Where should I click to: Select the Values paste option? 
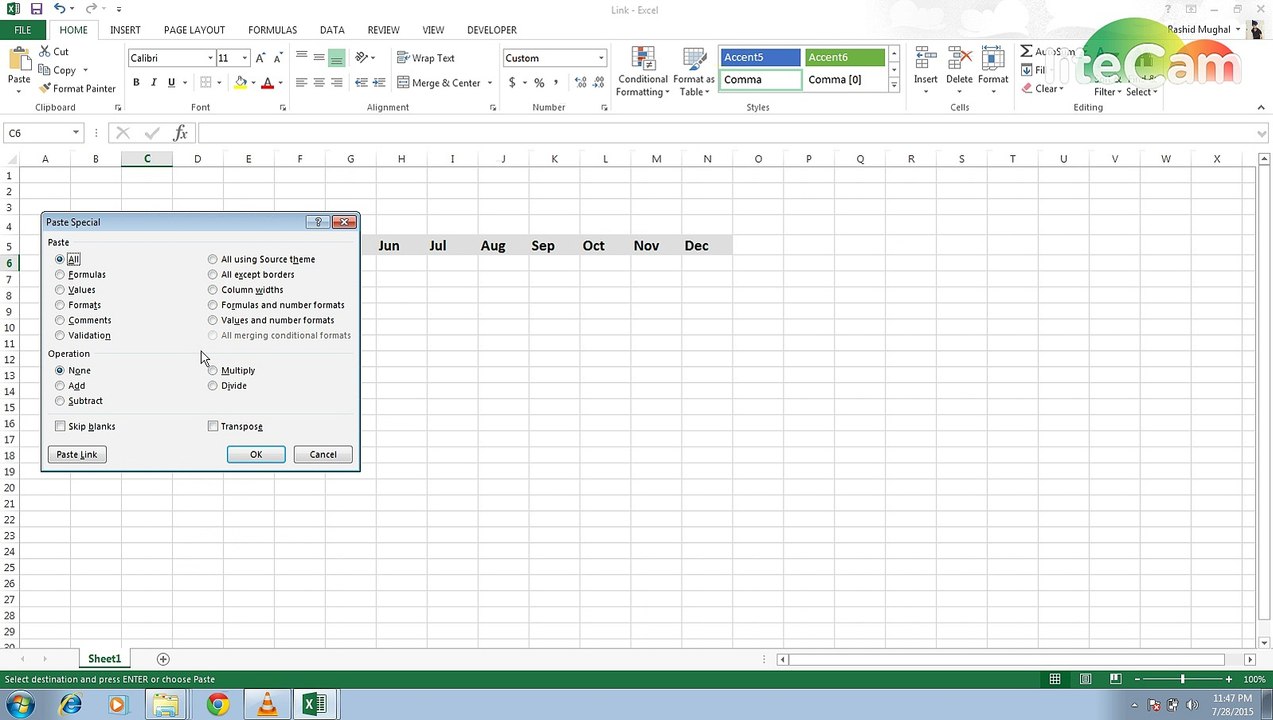(60, 290)
